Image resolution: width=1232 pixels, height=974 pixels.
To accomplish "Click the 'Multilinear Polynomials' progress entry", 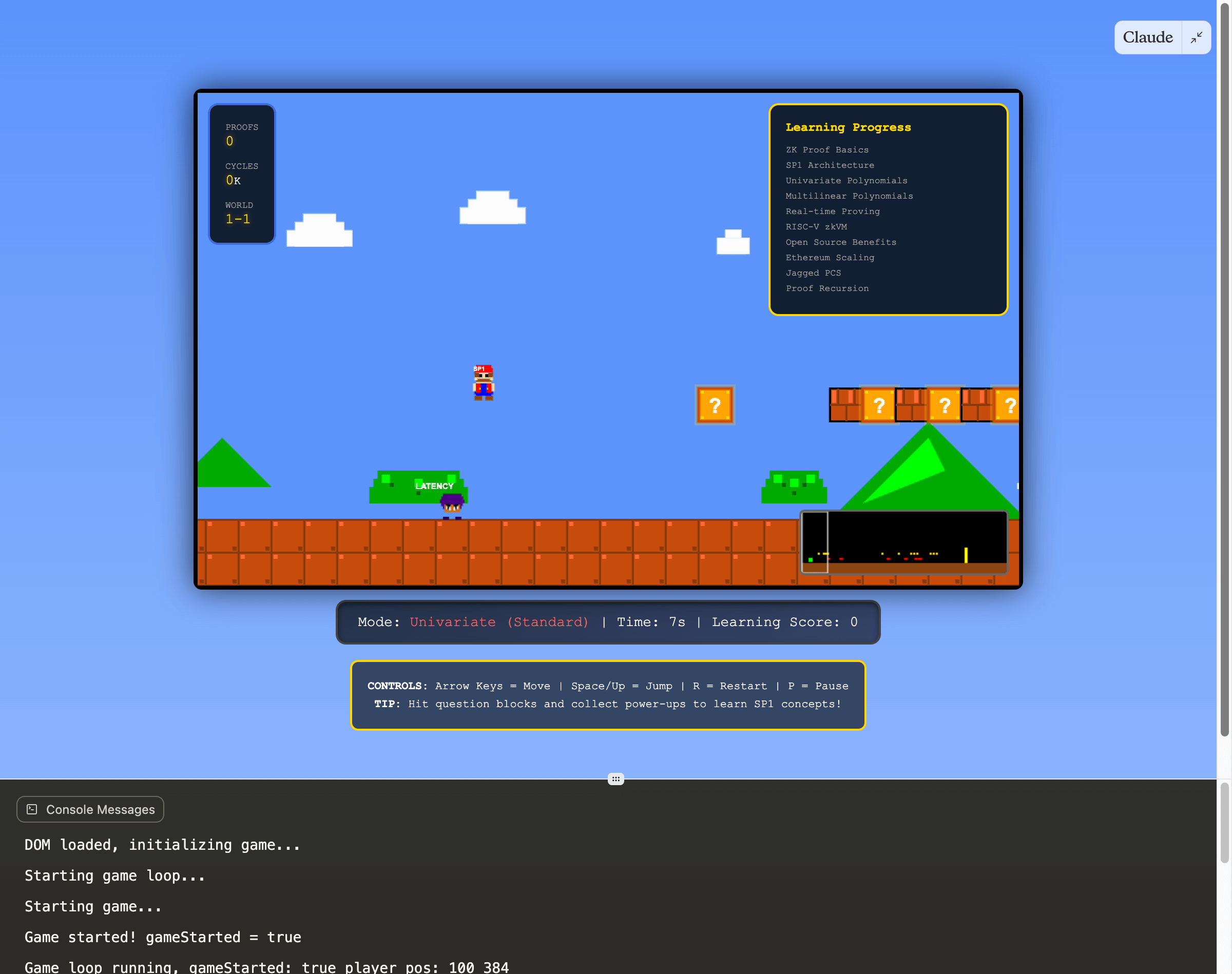I will (849, 196).
